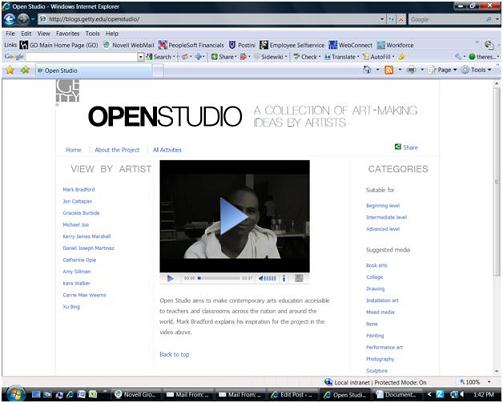Click the browser Forward arrow button
Screen dimensions: 503x403
(23, 20)
